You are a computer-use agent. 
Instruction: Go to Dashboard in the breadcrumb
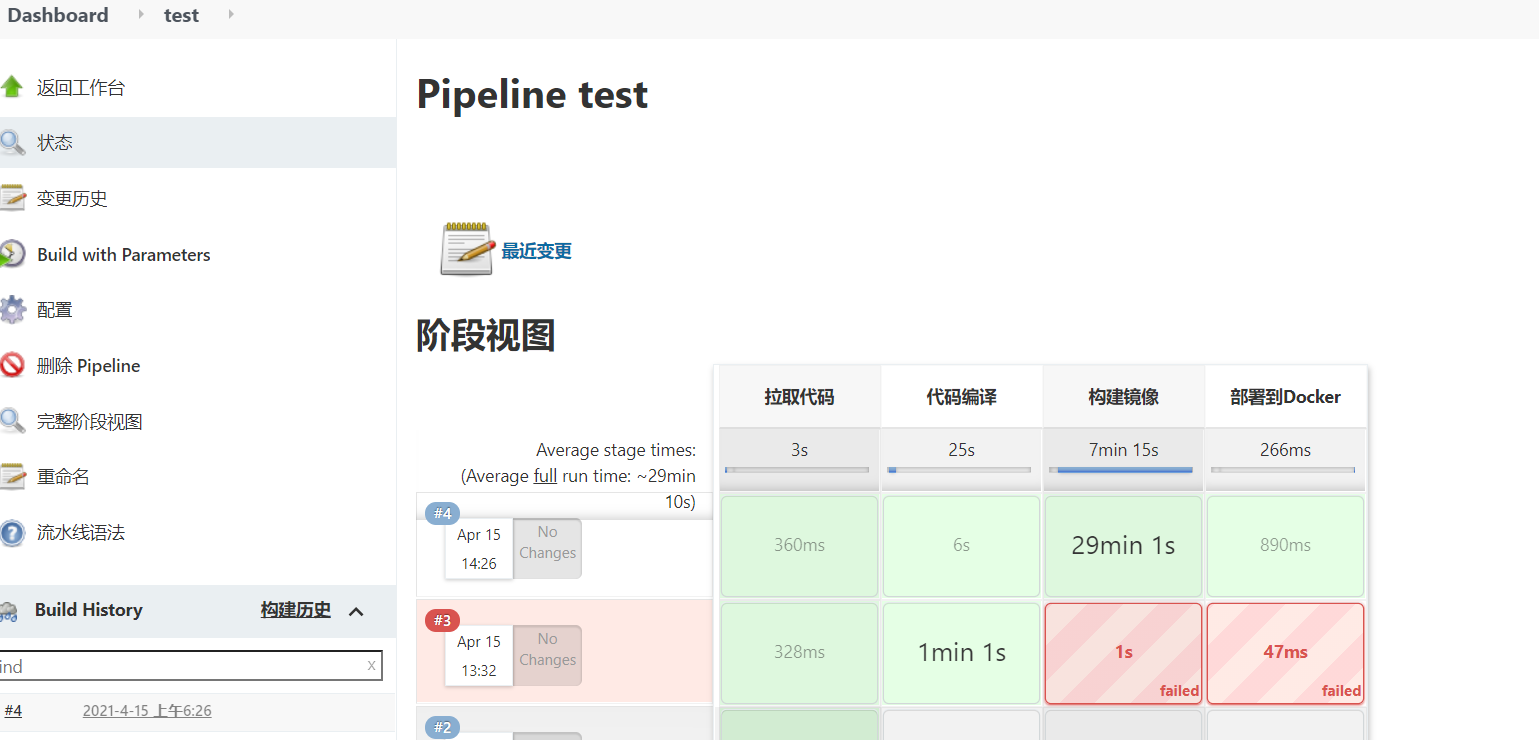pos(57,15)
